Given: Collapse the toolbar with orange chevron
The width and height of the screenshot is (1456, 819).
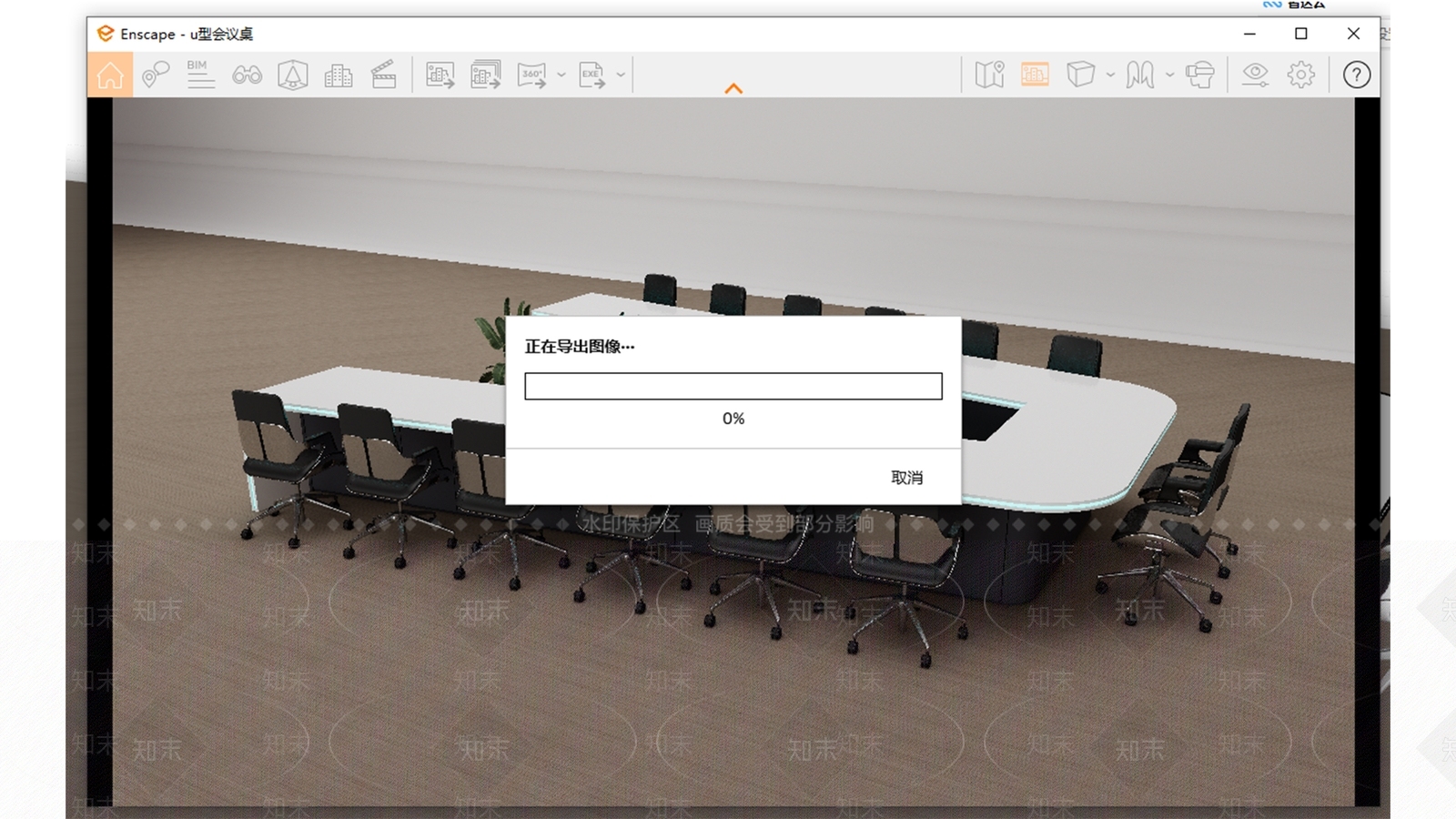Looking at the screenshot, I should coord(733,88).
